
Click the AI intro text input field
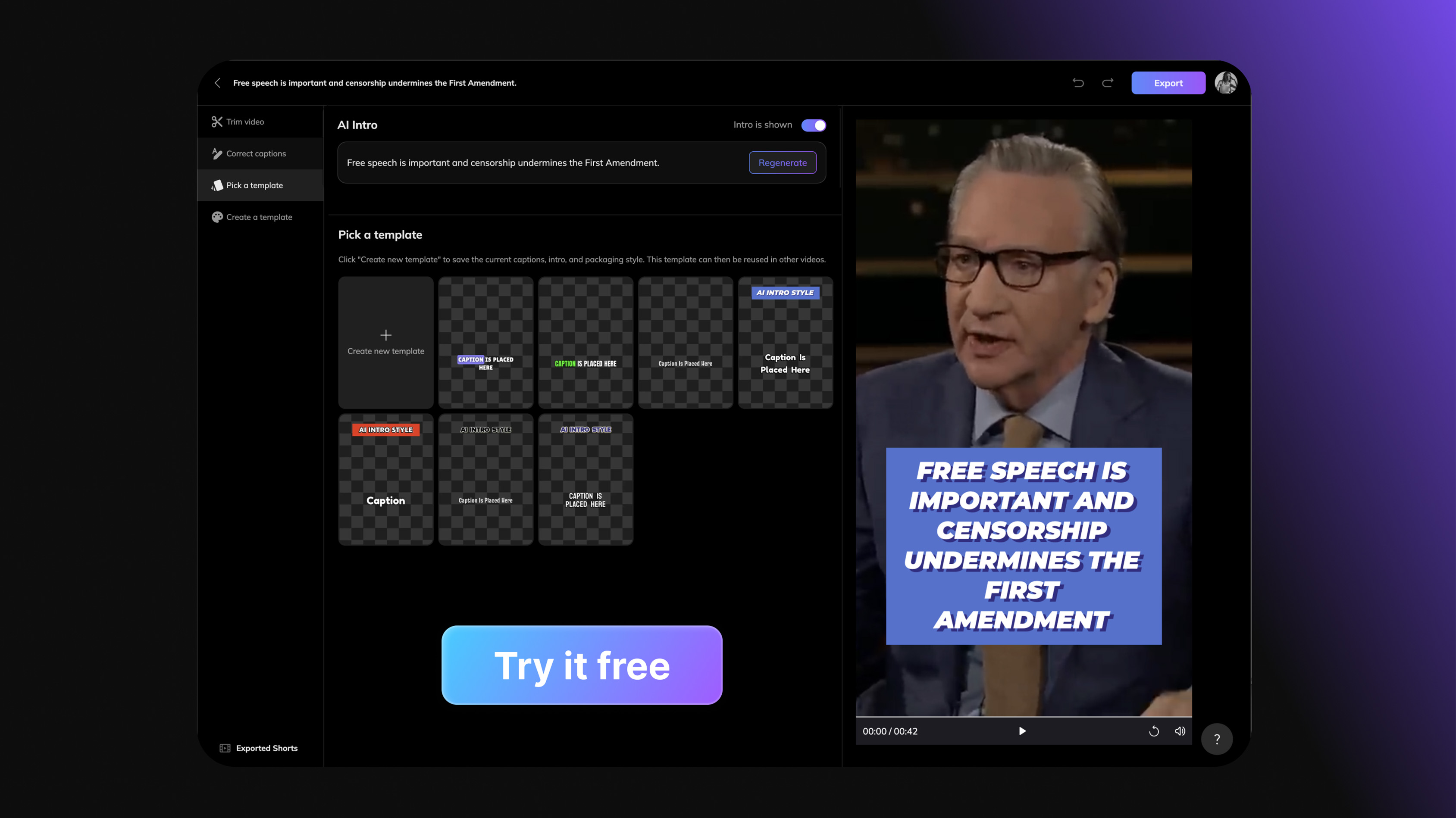(x=541, y=162)
